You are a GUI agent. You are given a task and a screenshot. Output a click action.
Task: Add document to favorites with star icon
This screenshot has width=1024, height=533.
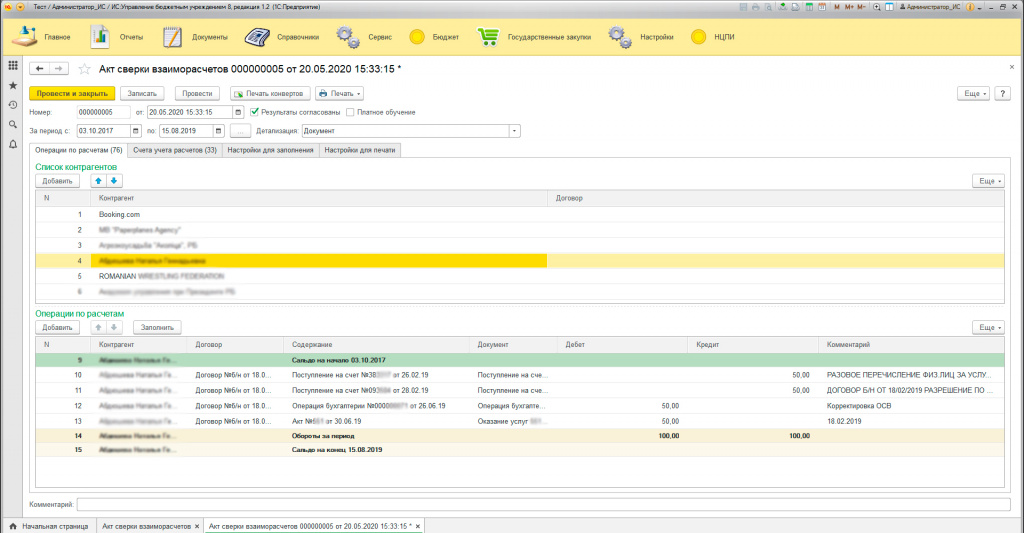coord(85,69)
